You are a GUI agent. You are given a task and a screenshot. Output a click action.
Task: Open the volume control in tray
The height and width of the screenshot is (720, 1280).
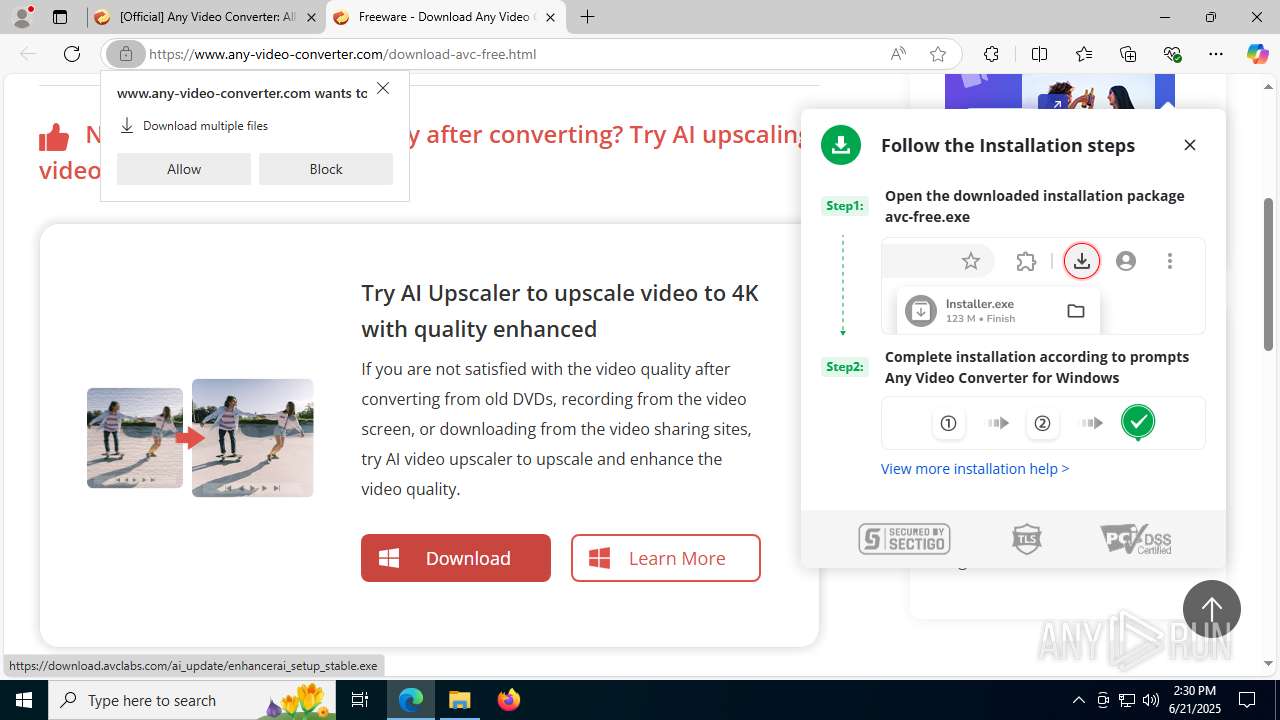pos(1150,700)
